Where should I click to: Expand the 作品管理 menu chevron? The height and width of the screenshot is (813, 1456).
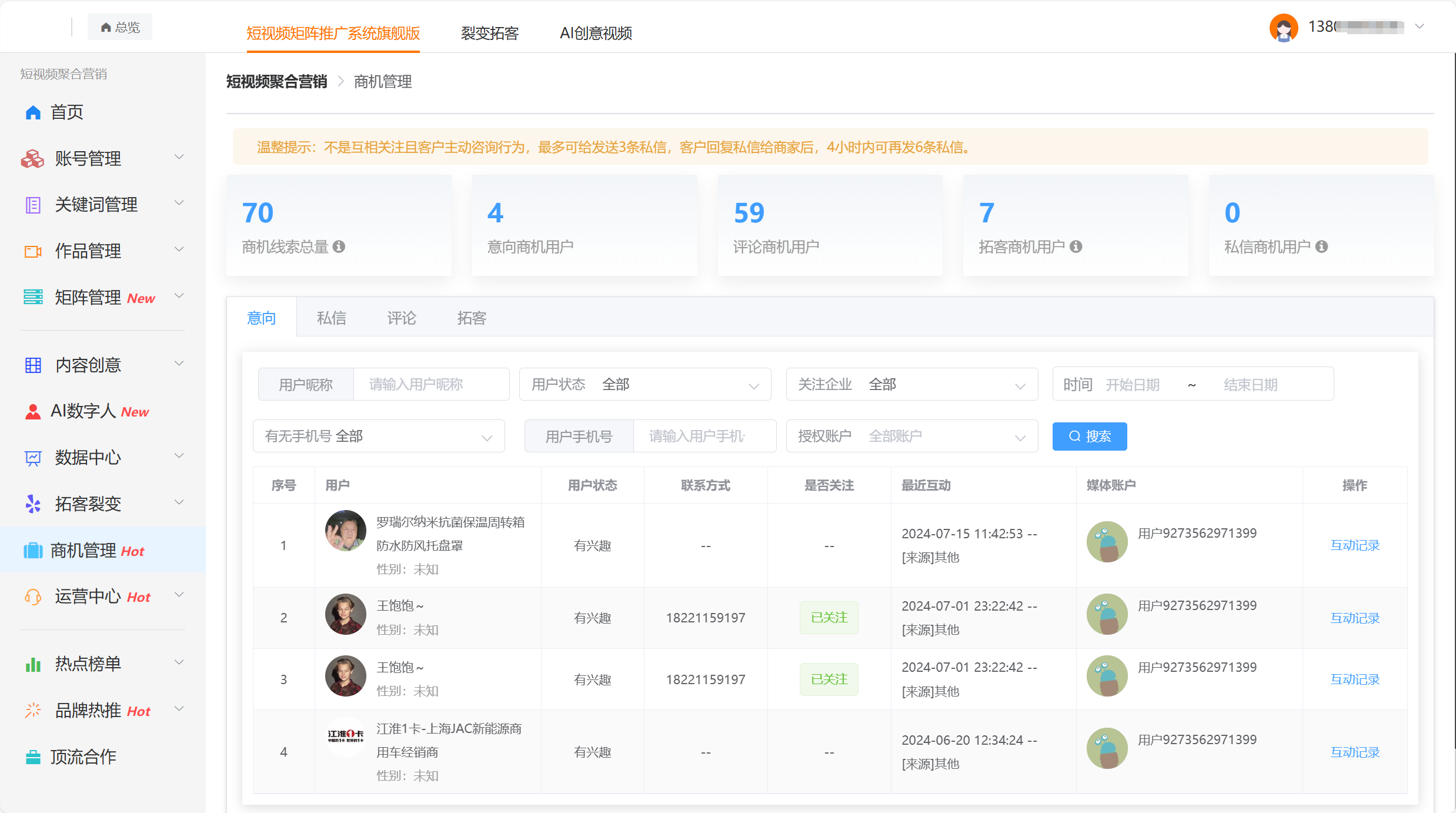tap(179, 249)
